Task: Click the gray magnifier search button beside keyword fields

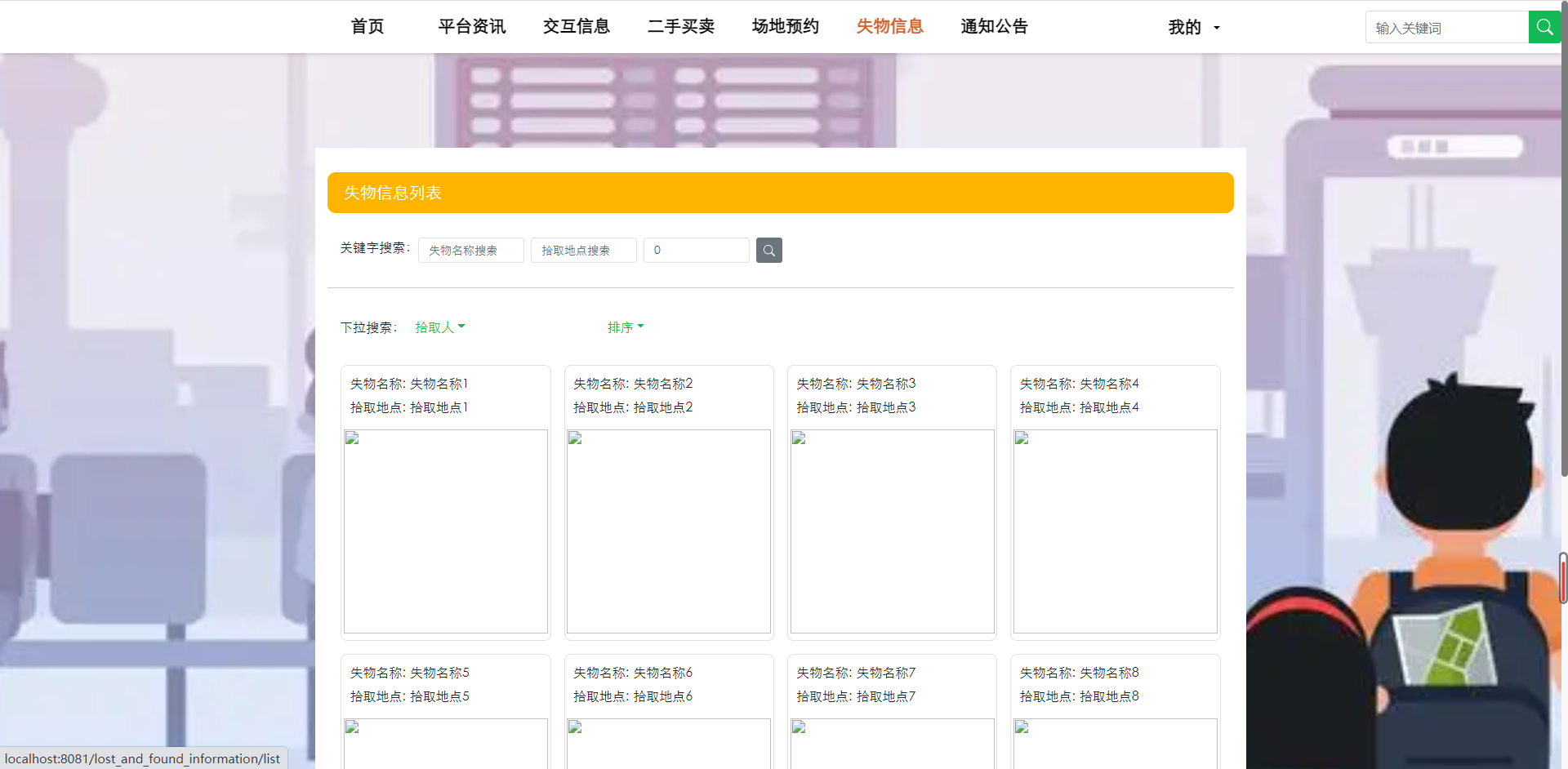Action: tap(768, 250)
